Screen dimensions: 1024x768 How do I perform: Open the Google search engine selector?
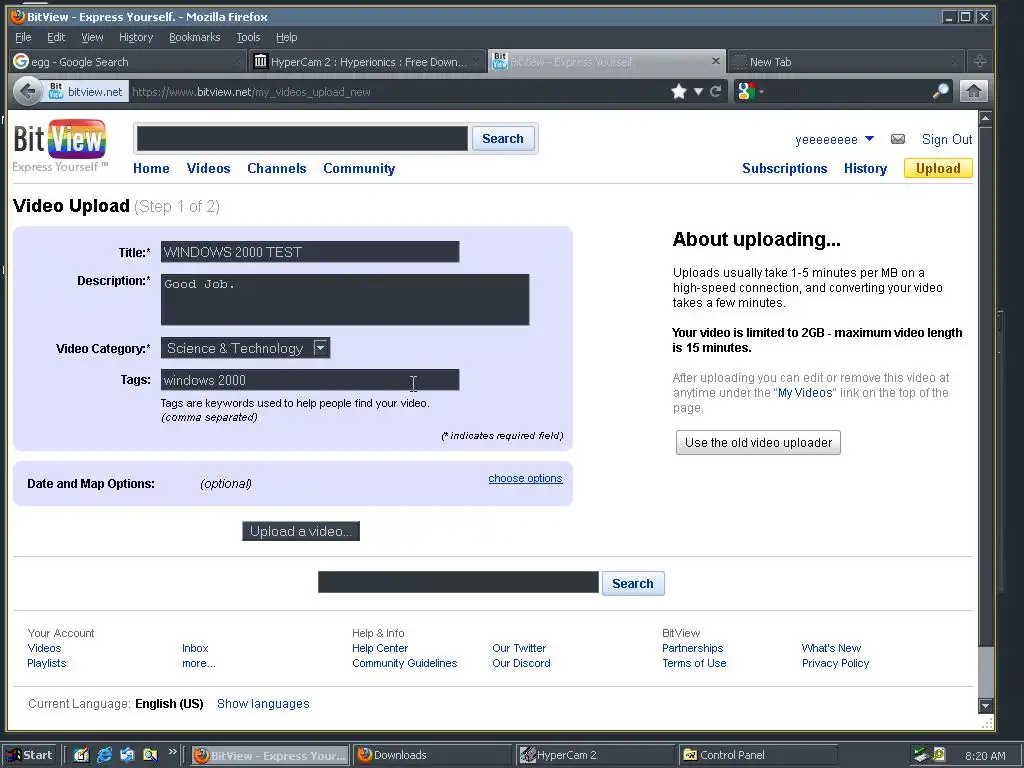click(x=749, y=91)
